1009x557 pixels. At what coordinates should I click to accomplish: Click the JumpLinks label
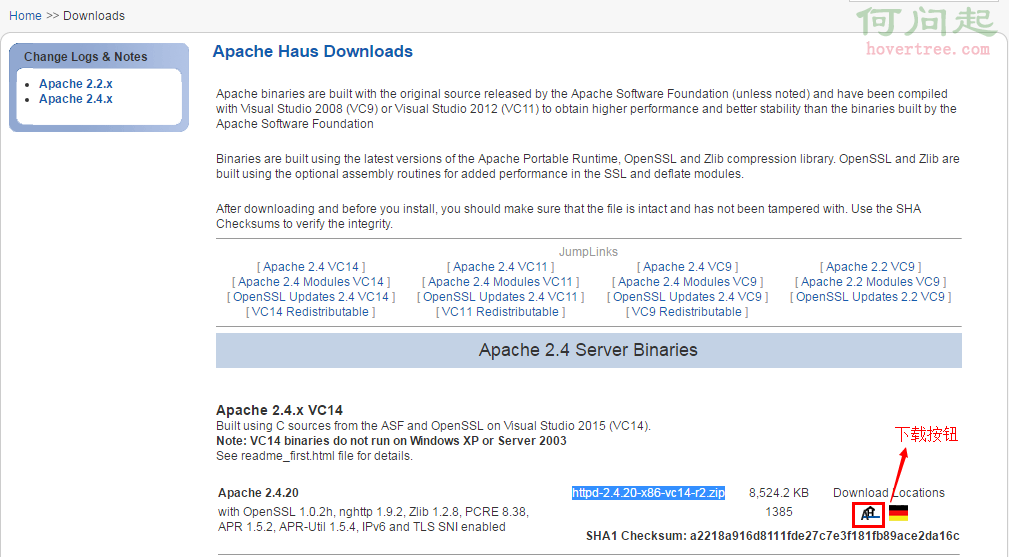coord(588,252)
